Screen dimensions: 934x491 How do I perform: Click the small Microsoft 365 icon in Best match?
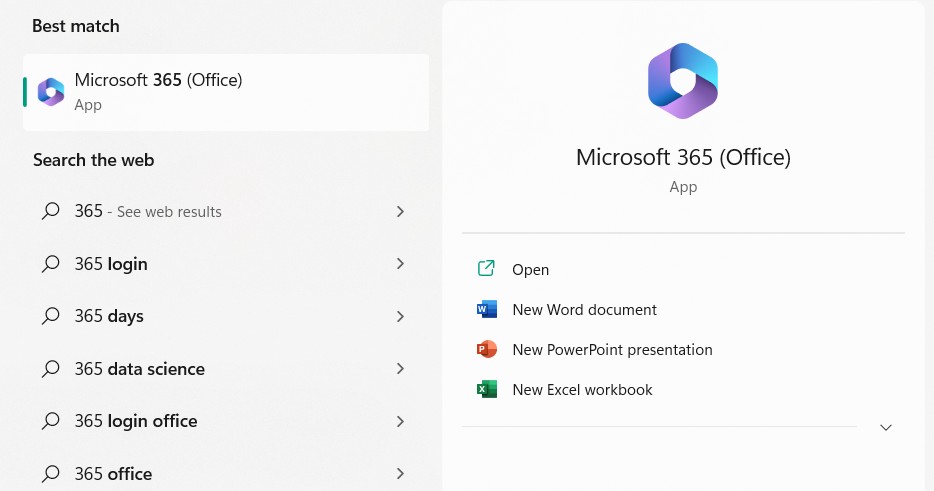51,92
